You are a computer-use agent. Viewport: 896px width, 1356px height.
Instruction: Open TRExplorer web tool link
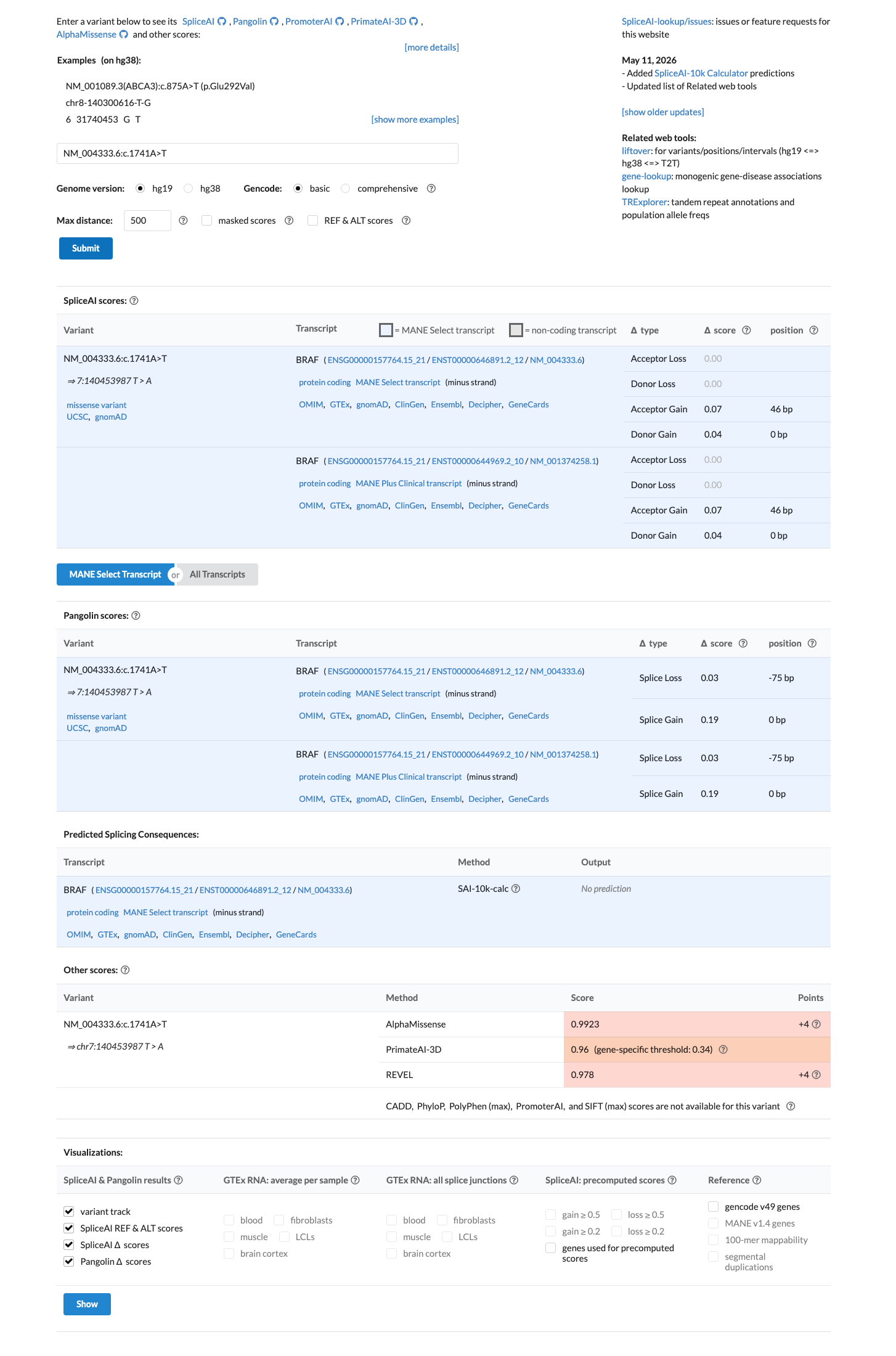click(645, 202)
